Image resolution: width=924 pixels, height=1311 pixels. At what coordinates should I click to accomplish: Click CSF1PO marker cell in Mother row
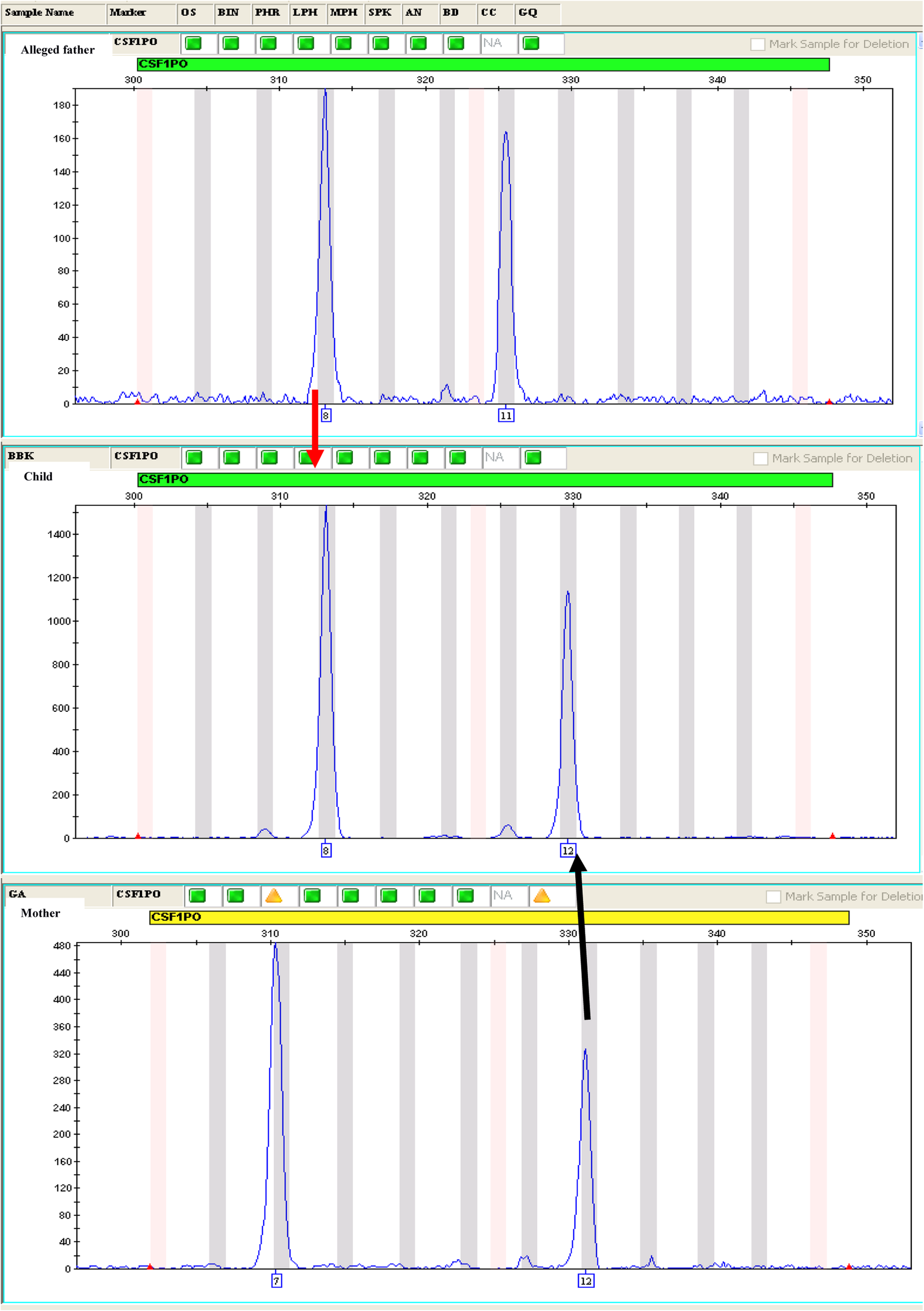coord(148,894)
